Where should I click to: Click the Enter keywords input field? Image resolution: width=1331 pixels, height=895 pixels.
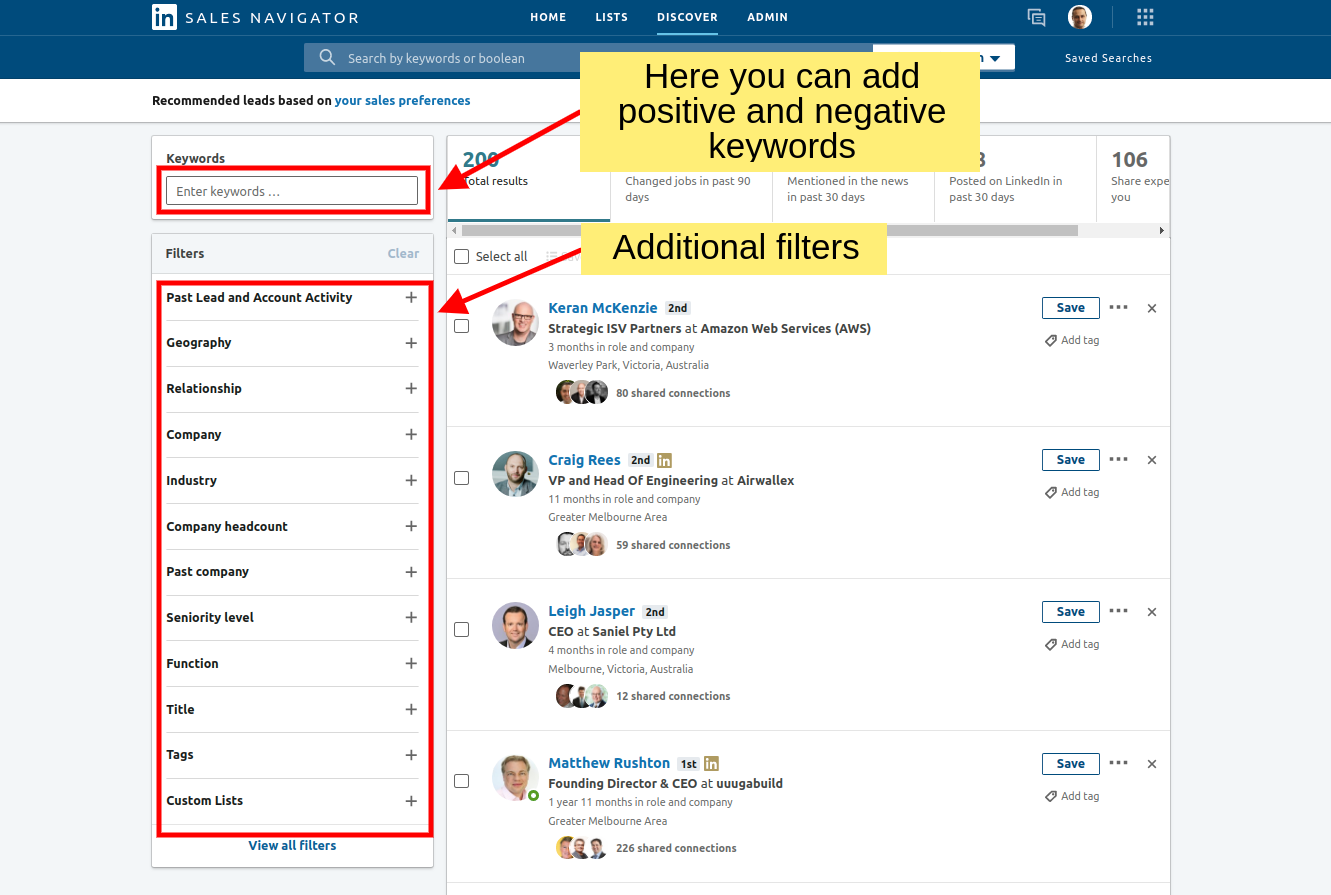pos(292,191)
